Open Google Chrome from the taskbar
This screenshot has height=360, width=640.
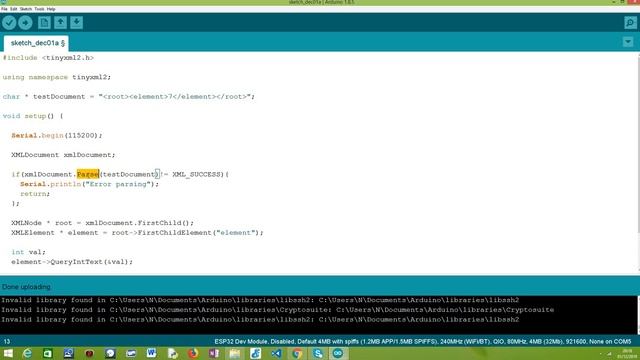297,353
